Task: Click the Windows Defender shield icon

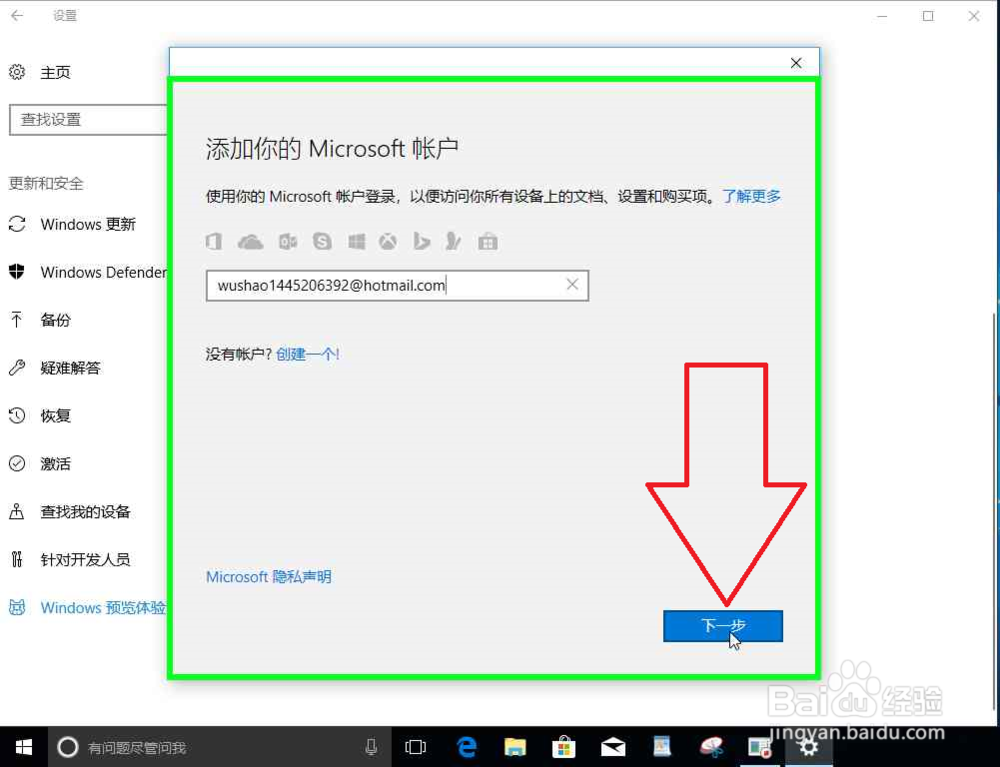Action: (x=17, y=272)
